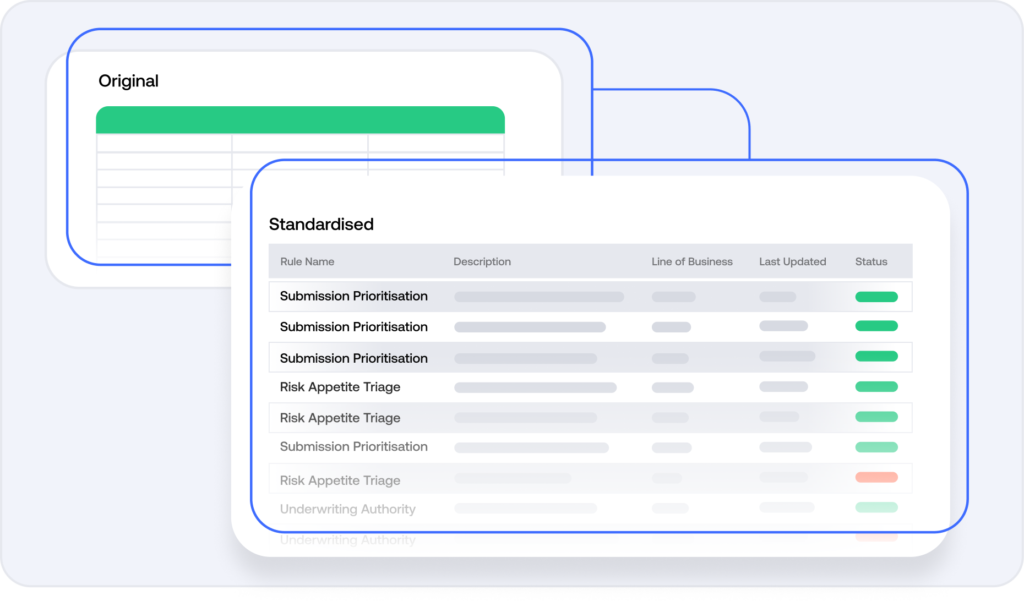
Task: Click the status pill on the second Submission Prioritisation row
Action: (x=876, y=326)
